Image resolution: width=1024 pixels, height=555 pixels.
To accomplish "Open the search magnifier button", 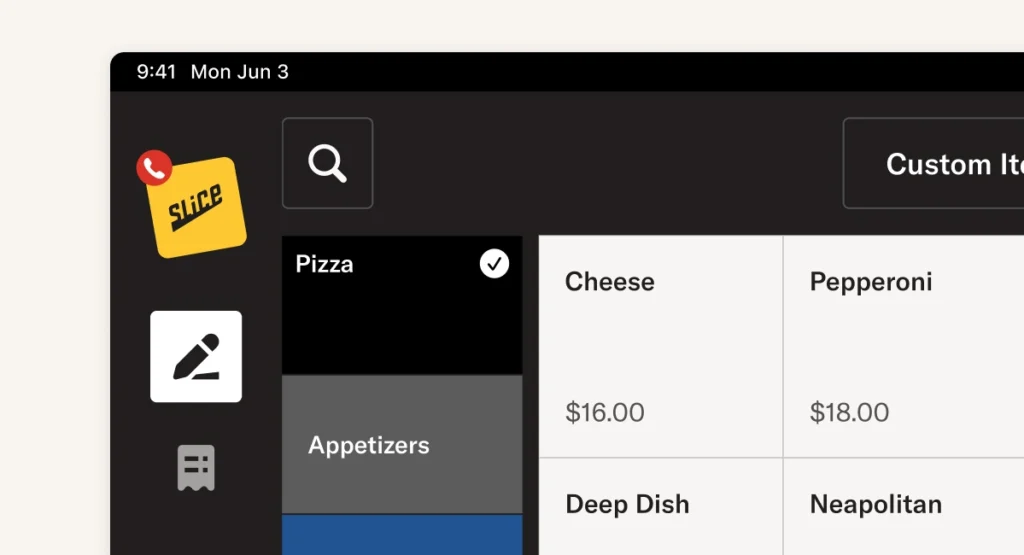I will [x=327, y=163].
